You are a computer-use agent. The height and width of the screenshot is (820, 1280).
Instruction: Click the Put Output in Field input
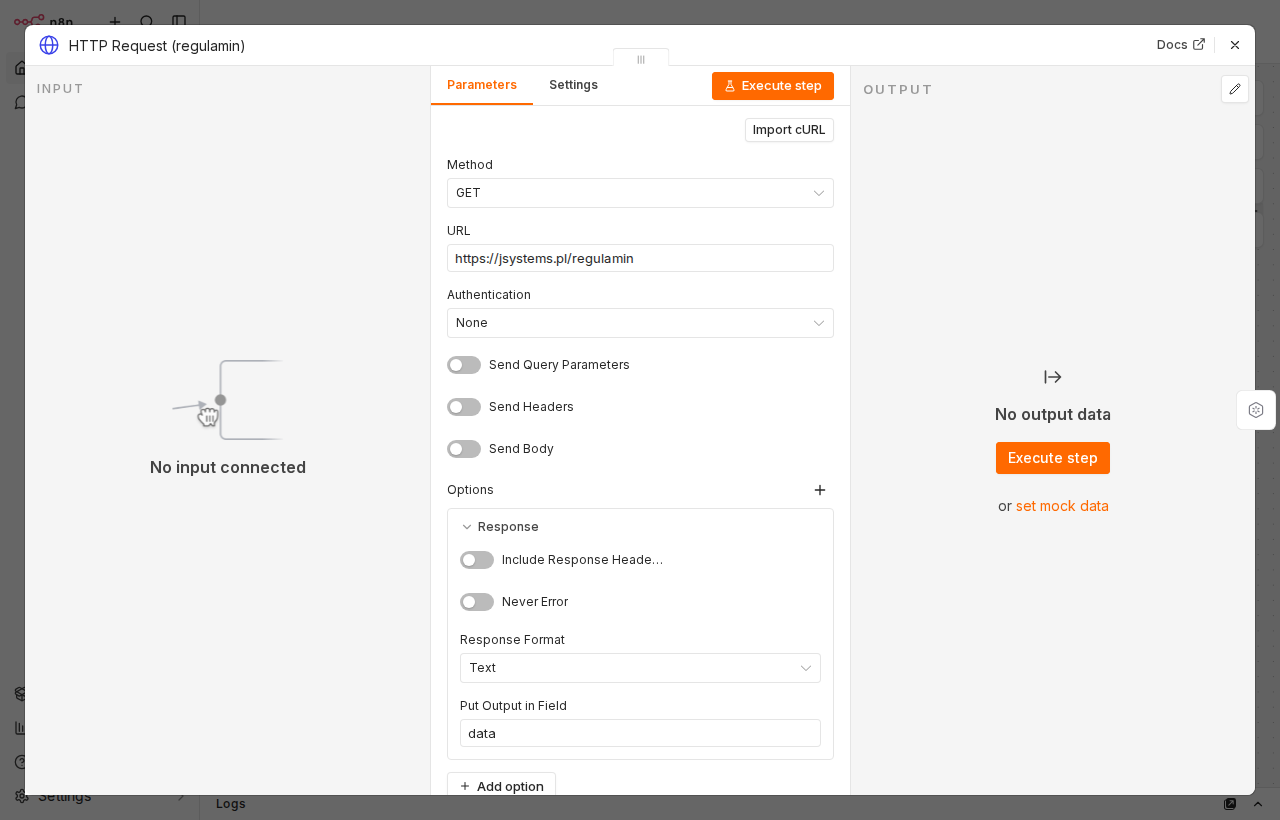pyautogui.click(x=640, y=733)
